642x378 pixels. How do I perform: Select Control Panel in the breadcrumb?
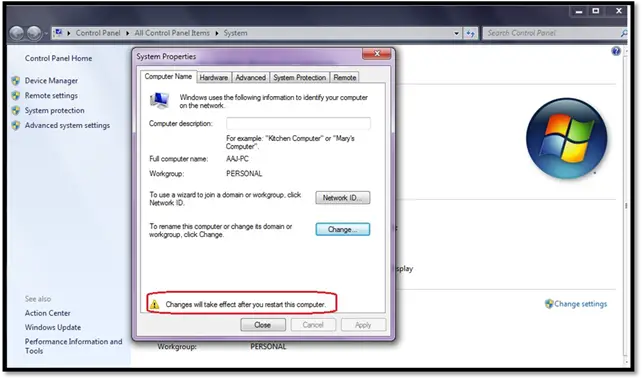tap(98, 33)
